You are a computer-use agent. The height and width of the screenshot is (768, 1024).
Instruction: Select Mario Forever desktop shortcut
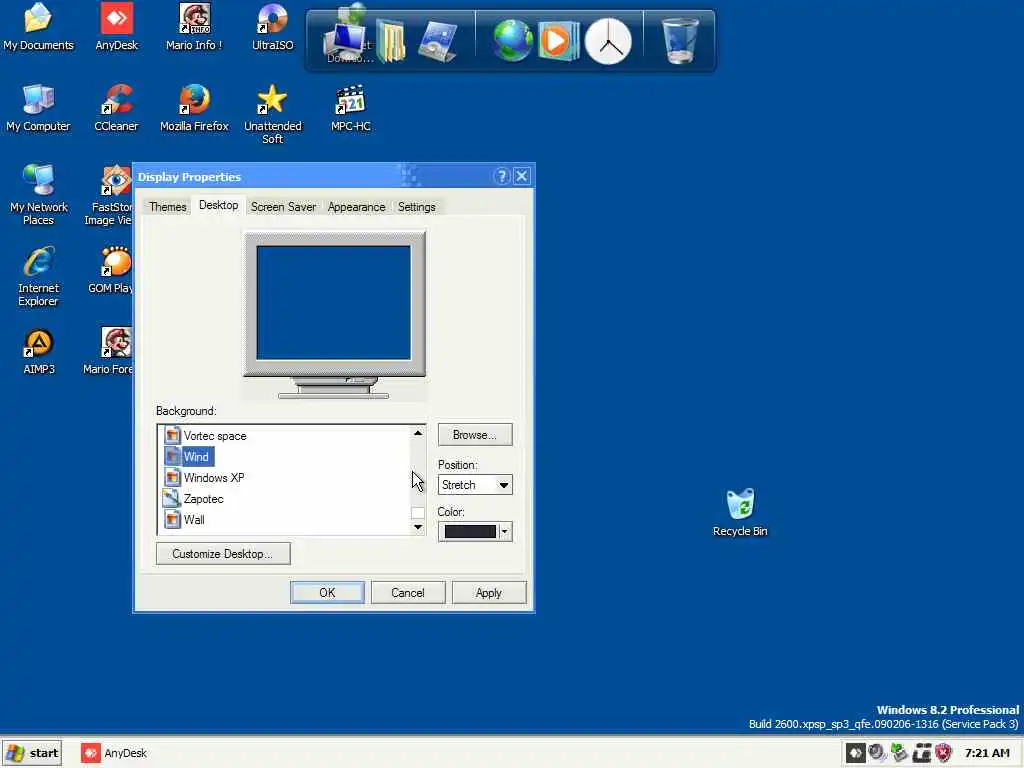108,351
